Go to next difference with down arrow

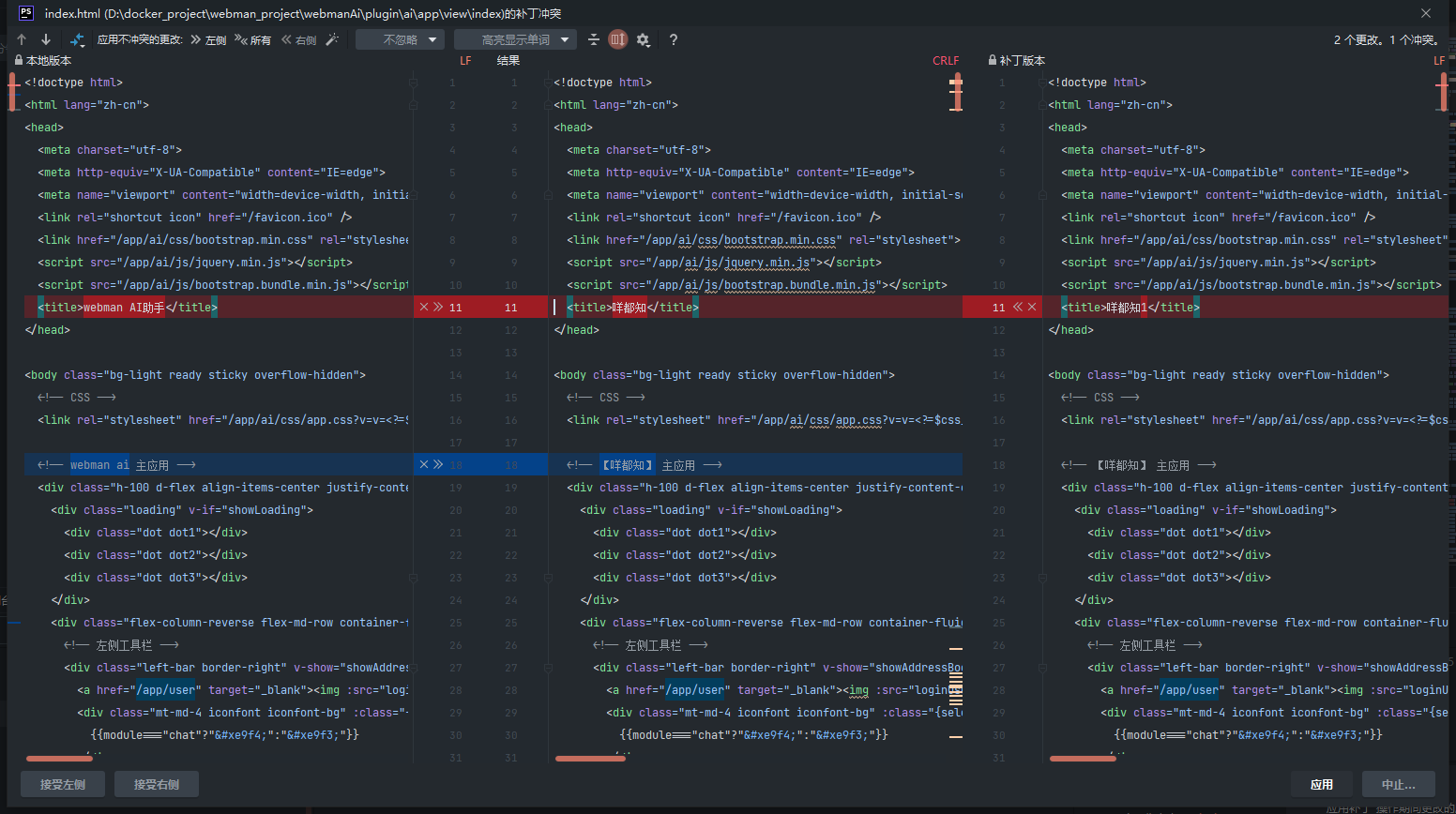point(45,39)
